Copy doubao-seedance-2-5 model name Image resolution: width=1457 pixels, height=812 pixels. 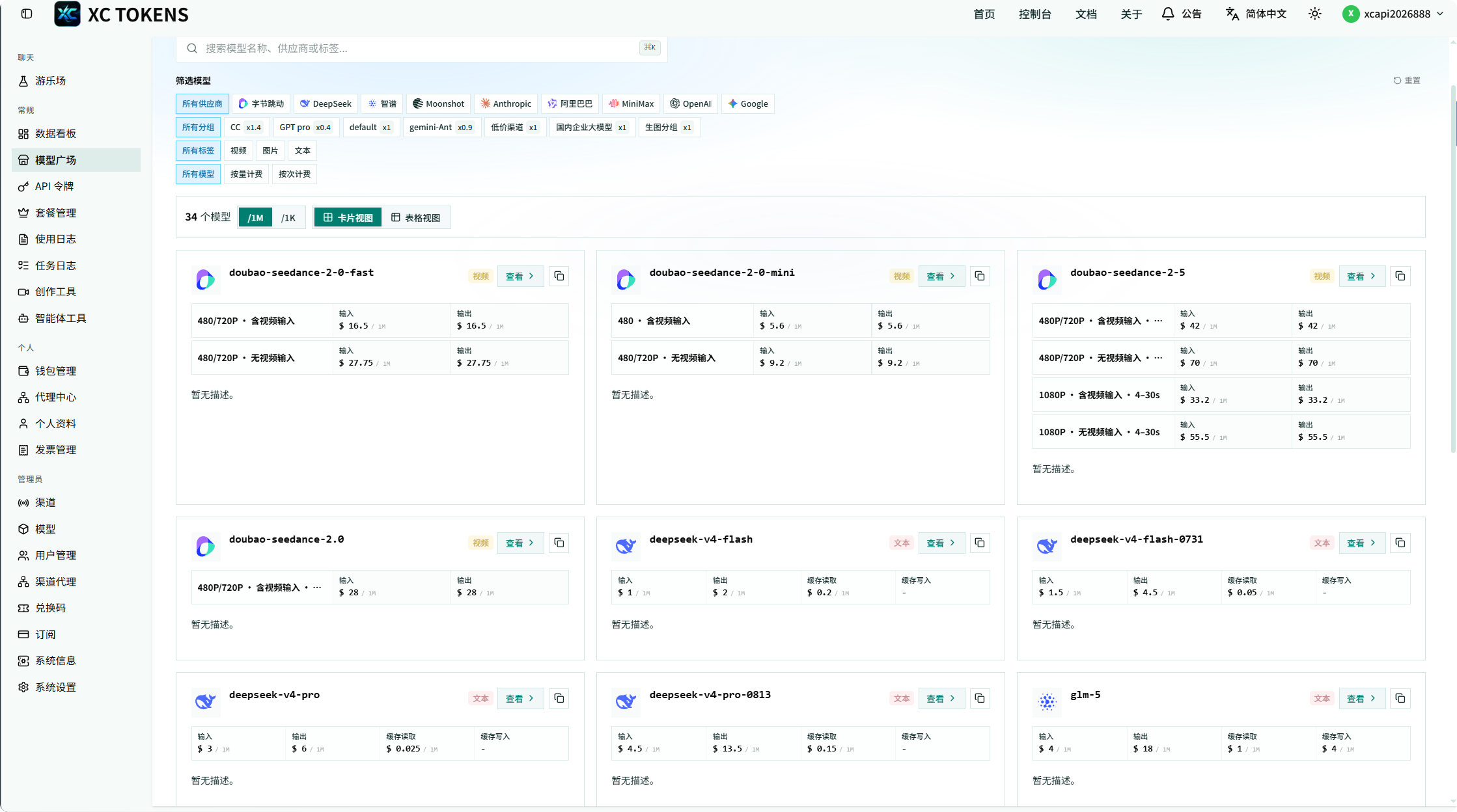(1400, 276)
